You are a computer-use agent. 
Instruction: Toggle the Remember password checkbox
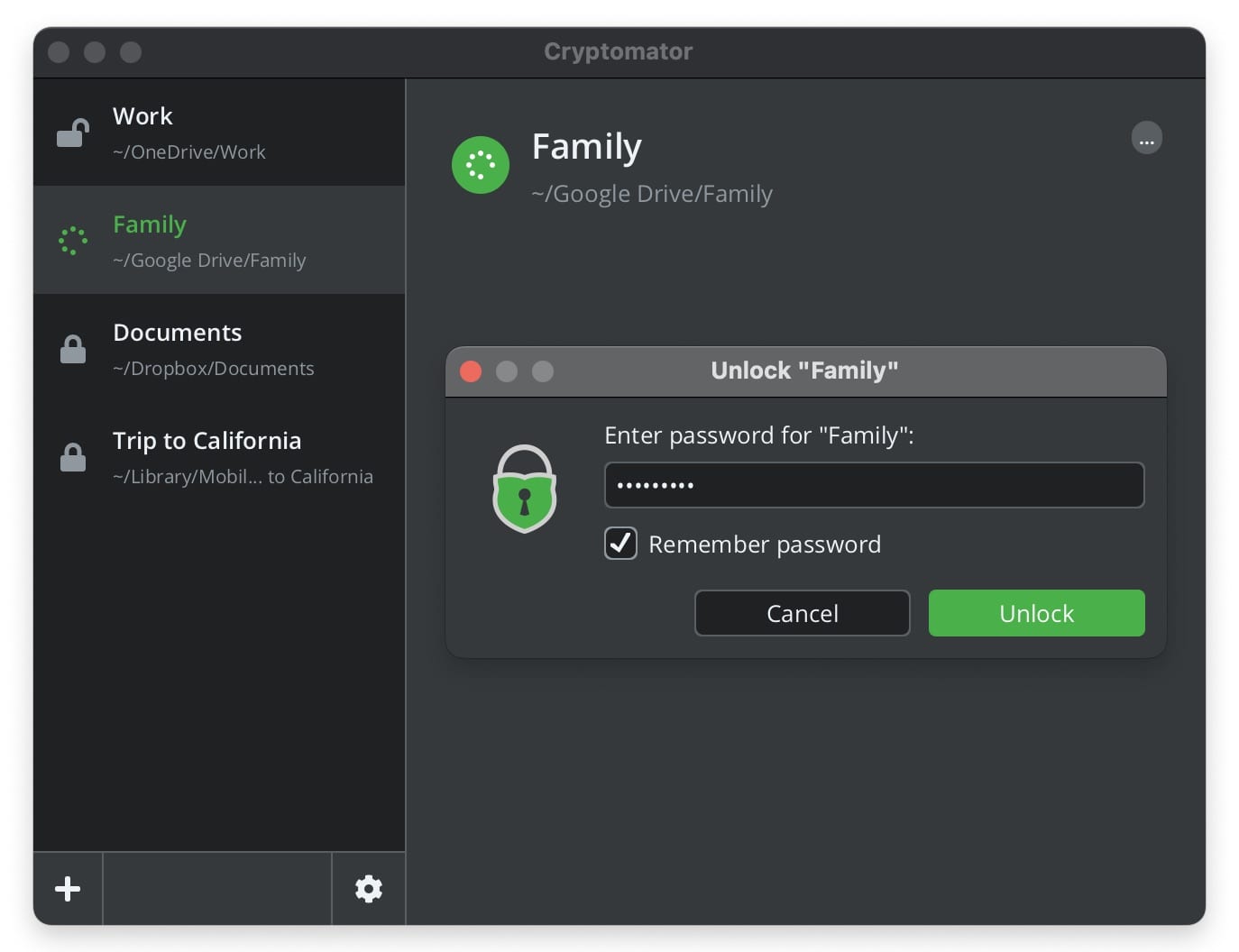click(620, 544)
